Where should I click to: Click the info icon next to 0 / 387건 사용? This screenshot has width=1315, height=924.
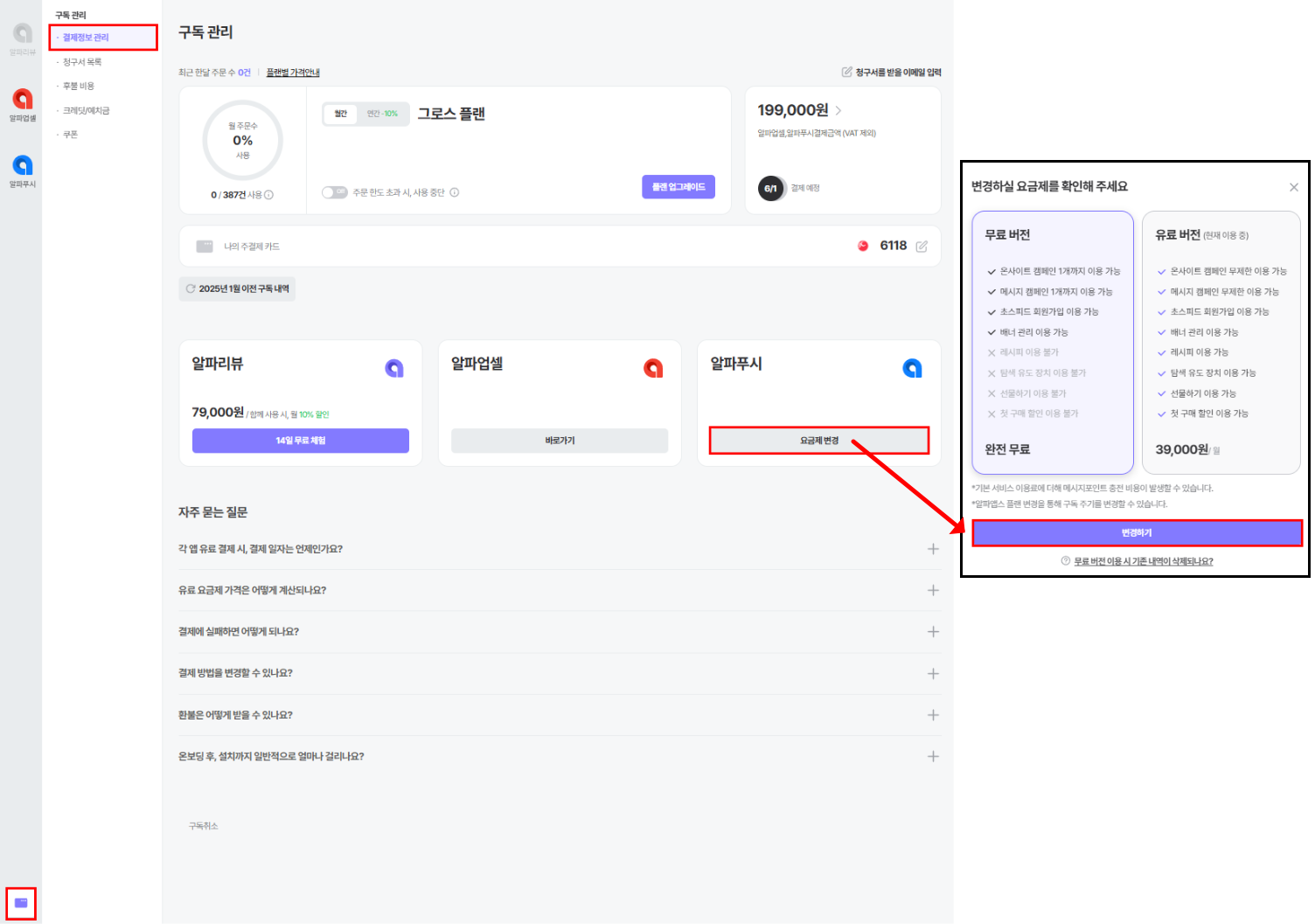tap(269, 195)
